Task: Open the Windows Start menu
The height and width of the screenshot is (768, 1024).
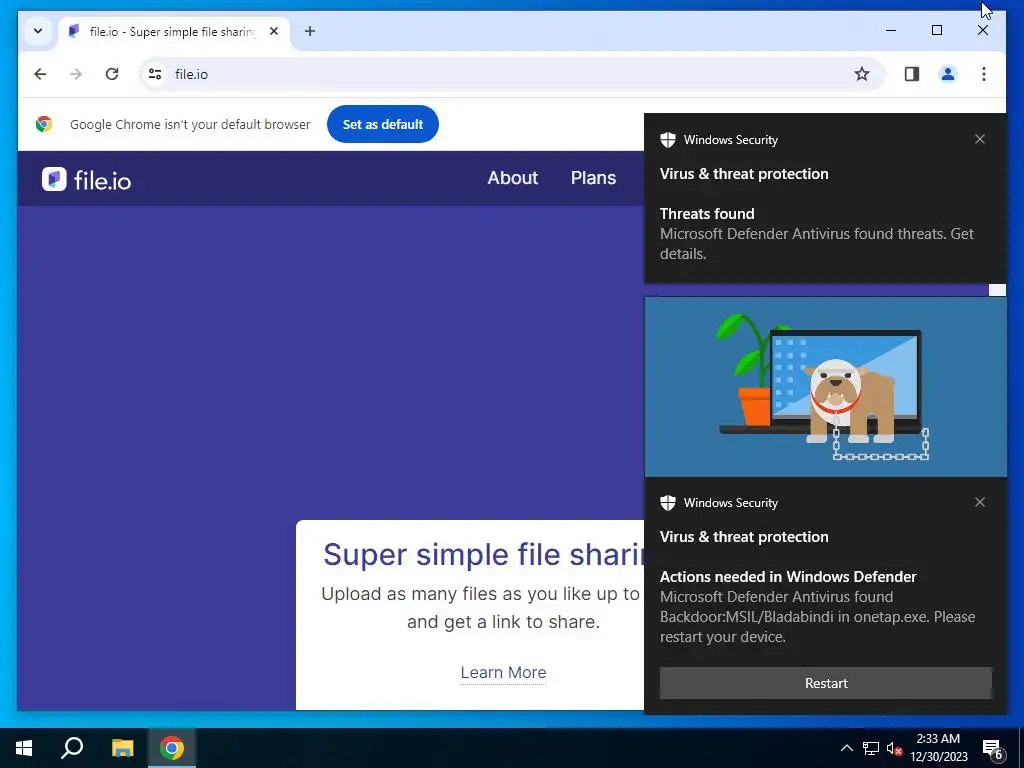Action: click(24, 748)
